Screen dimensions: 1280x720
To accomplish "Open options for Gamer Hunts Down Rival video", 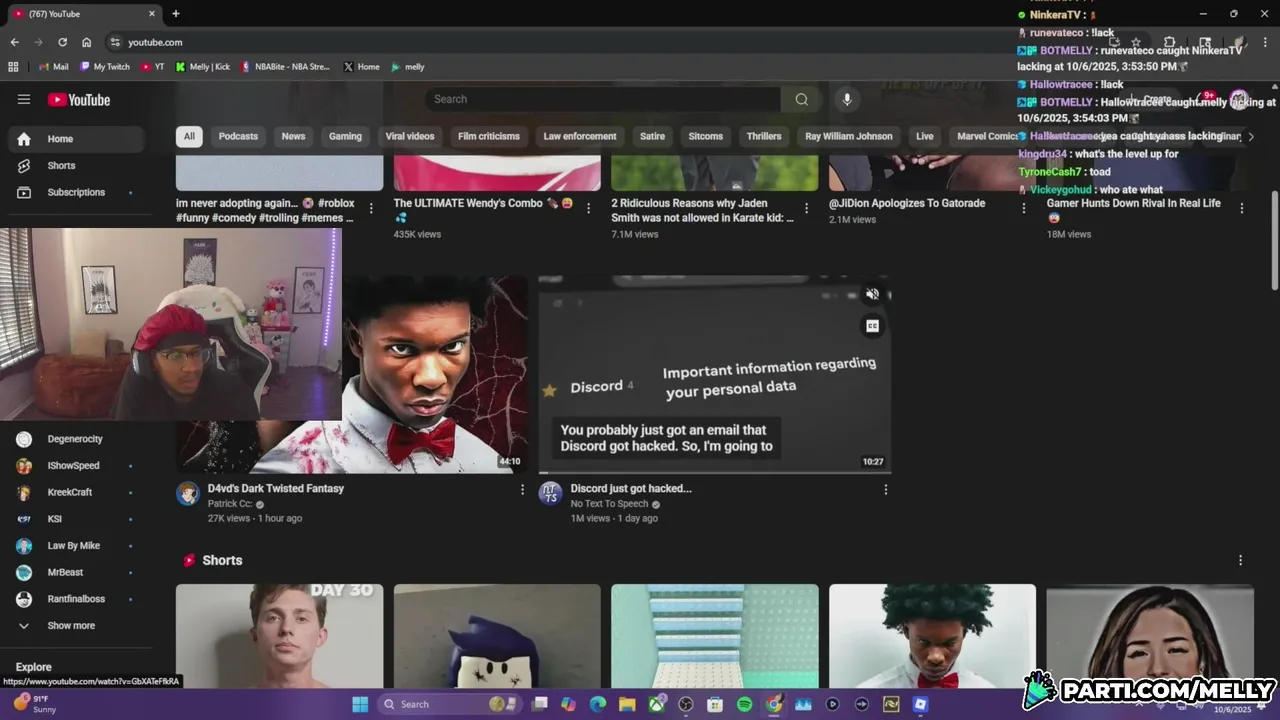I will pos(1242,209).
